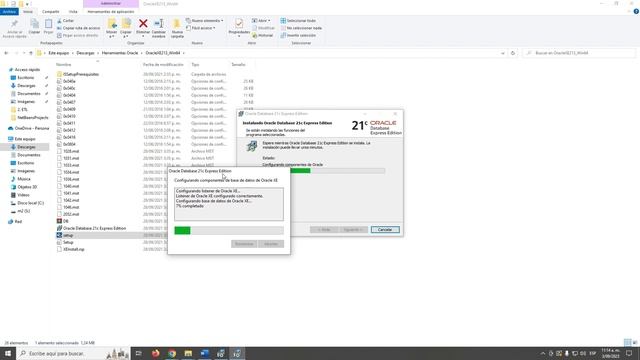Click the taskbar search box
This screenshot has width=640, height=360.
pyautogui.click(x=73, y=353)
